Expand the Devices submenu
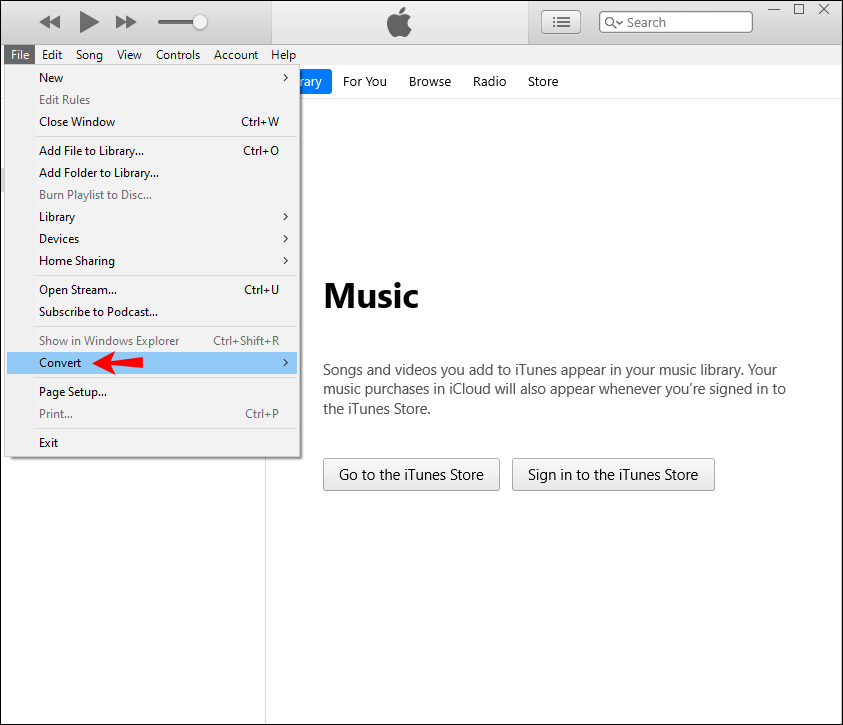 (152, 239)
